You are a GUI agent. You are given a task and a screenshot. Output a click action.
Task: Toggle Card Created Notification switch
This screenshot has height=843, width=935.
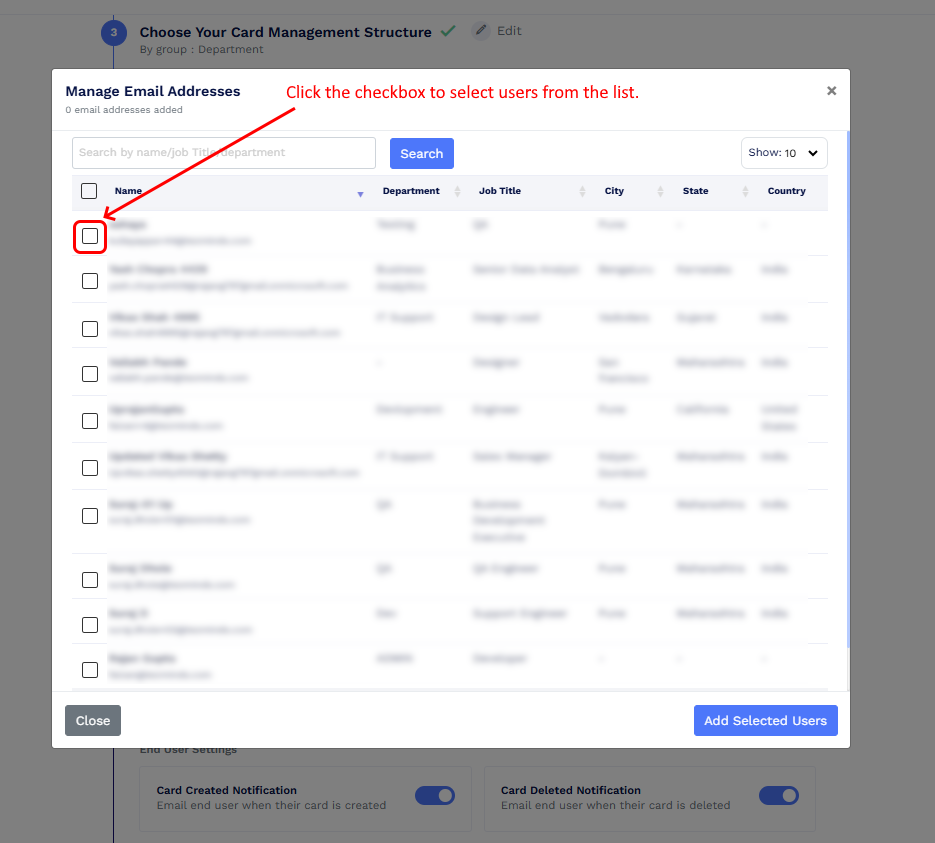click(x=435, y=795)
